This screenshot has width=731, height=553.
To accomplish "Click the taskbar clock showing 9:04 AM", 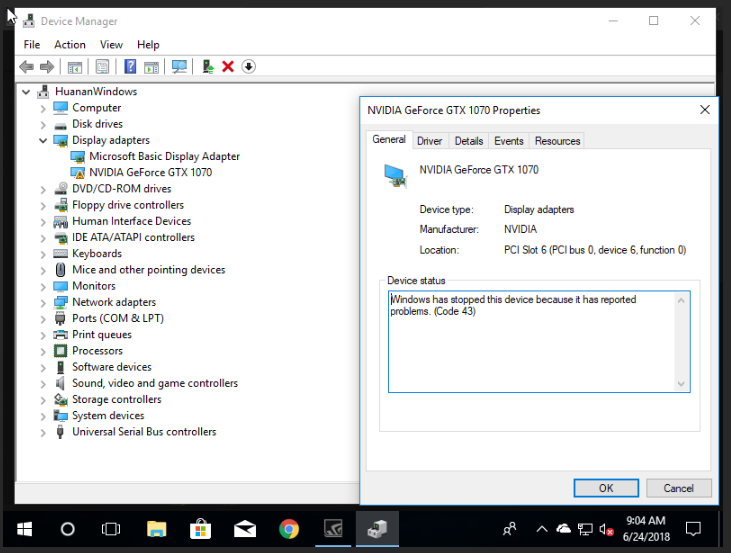I will [646, 529].
